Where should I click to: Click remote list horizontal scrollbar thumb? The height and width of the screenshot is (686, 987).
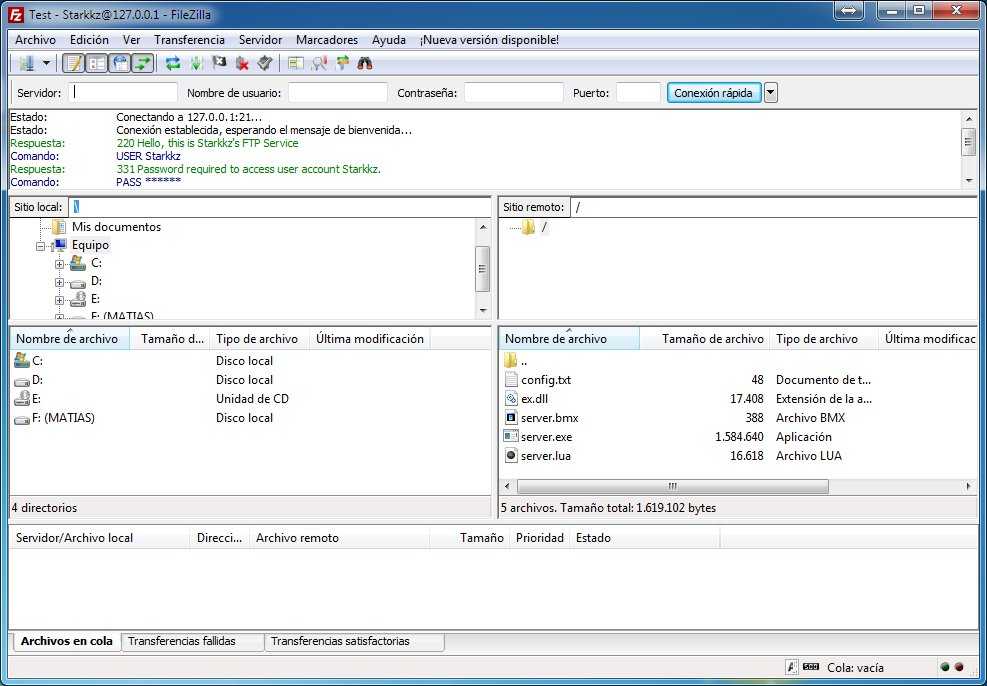(672, 486)
